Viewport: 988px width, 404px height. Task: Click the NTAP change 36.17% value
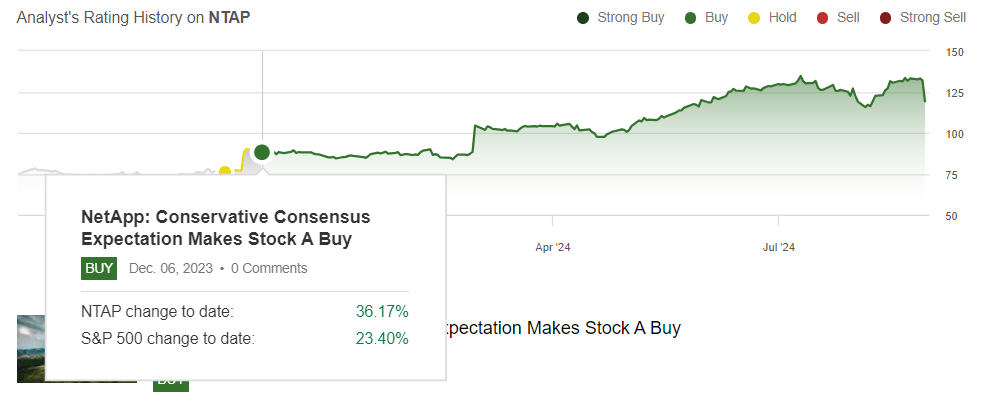[x=382, y=312]
